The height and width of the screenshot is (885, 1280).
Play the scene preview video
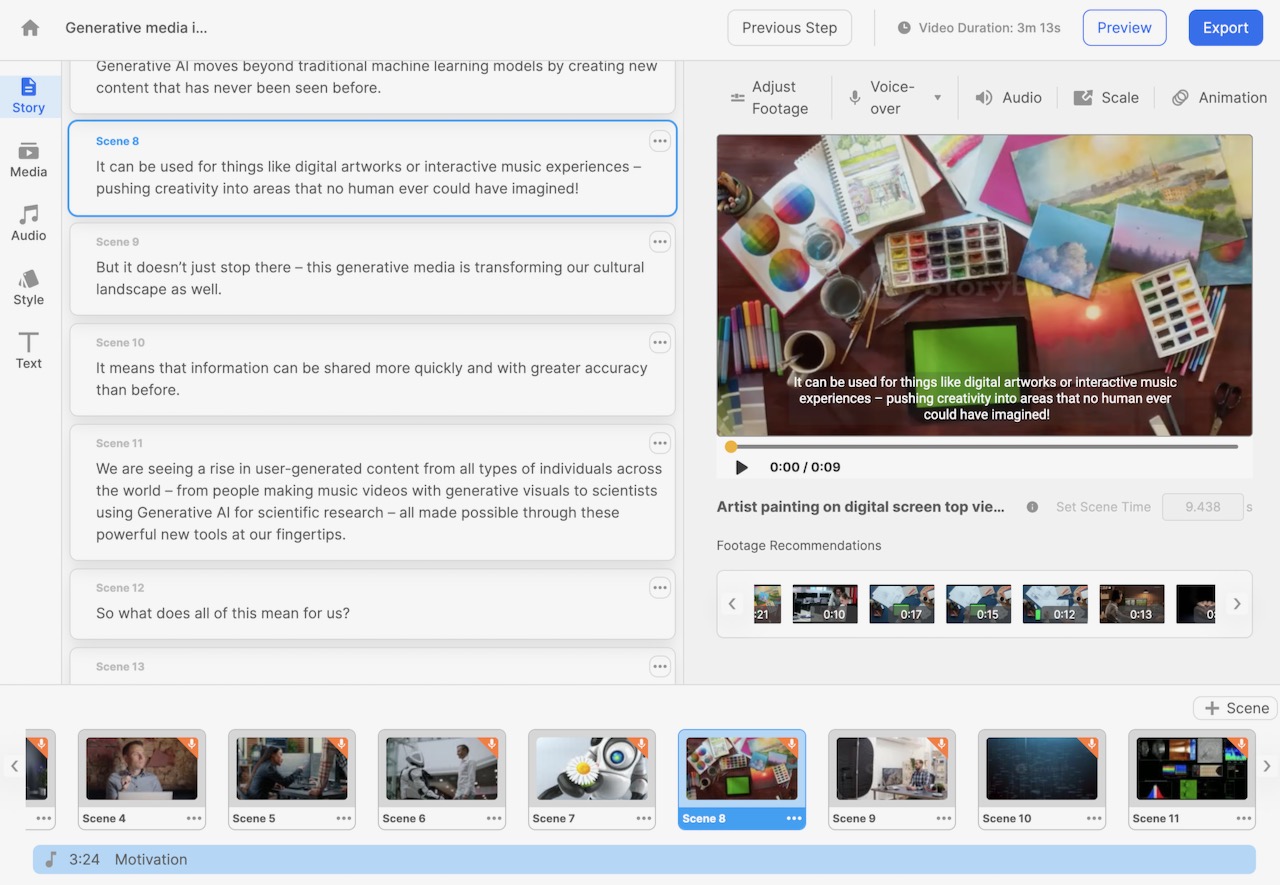pos(741,467)
